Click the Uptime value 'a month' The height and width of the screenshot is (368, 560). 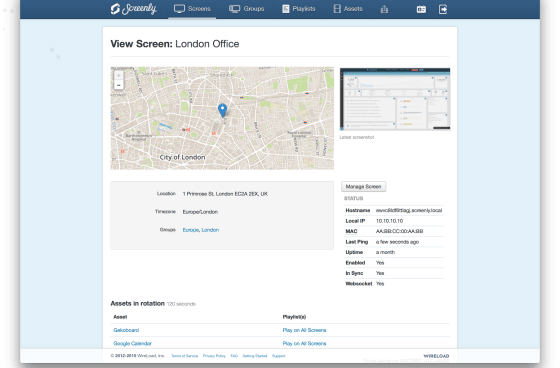(385, 252)
